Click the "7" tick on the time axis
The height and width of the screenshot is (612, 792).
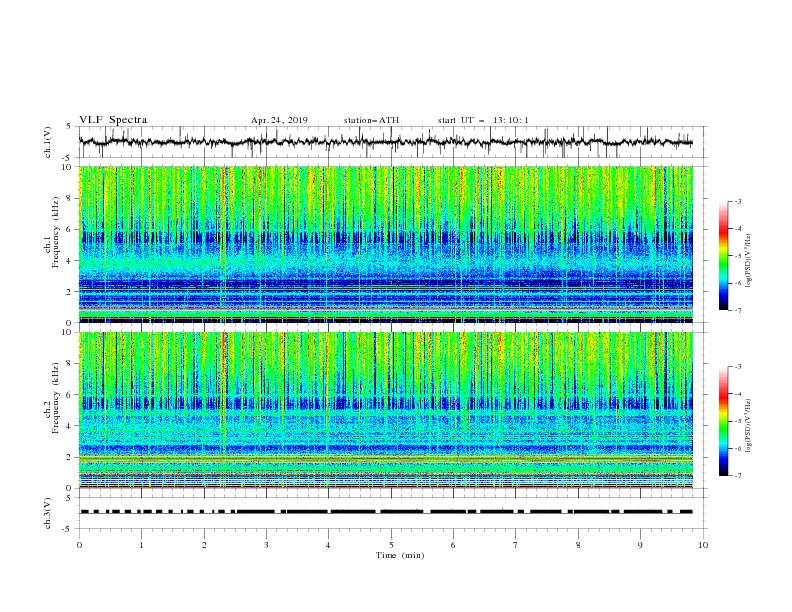coord(515,545)
